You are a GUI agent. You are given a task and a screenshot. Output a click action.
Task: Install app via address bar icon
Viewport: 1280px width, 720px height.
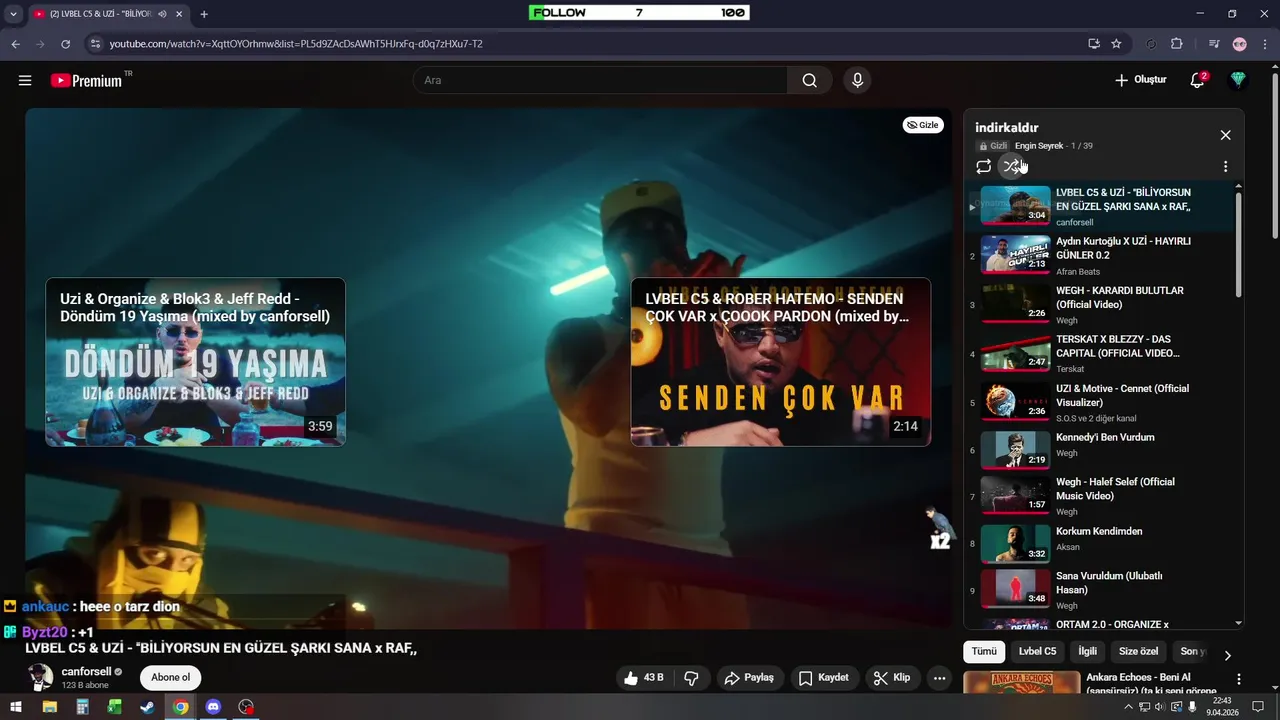[1094, 44]
